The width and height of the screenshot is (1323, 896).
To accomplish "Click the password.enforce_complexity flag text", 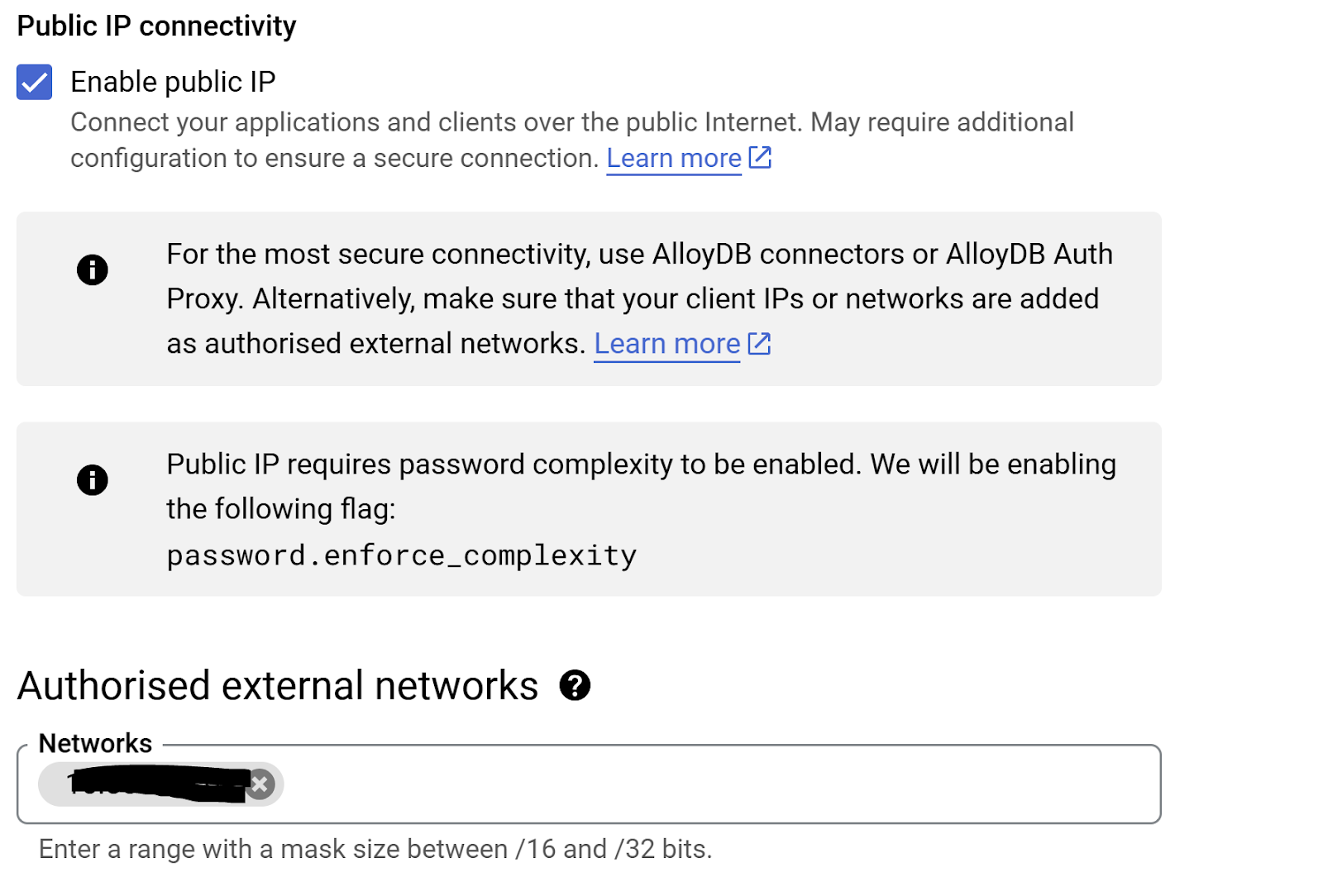I will click(402, 555).
